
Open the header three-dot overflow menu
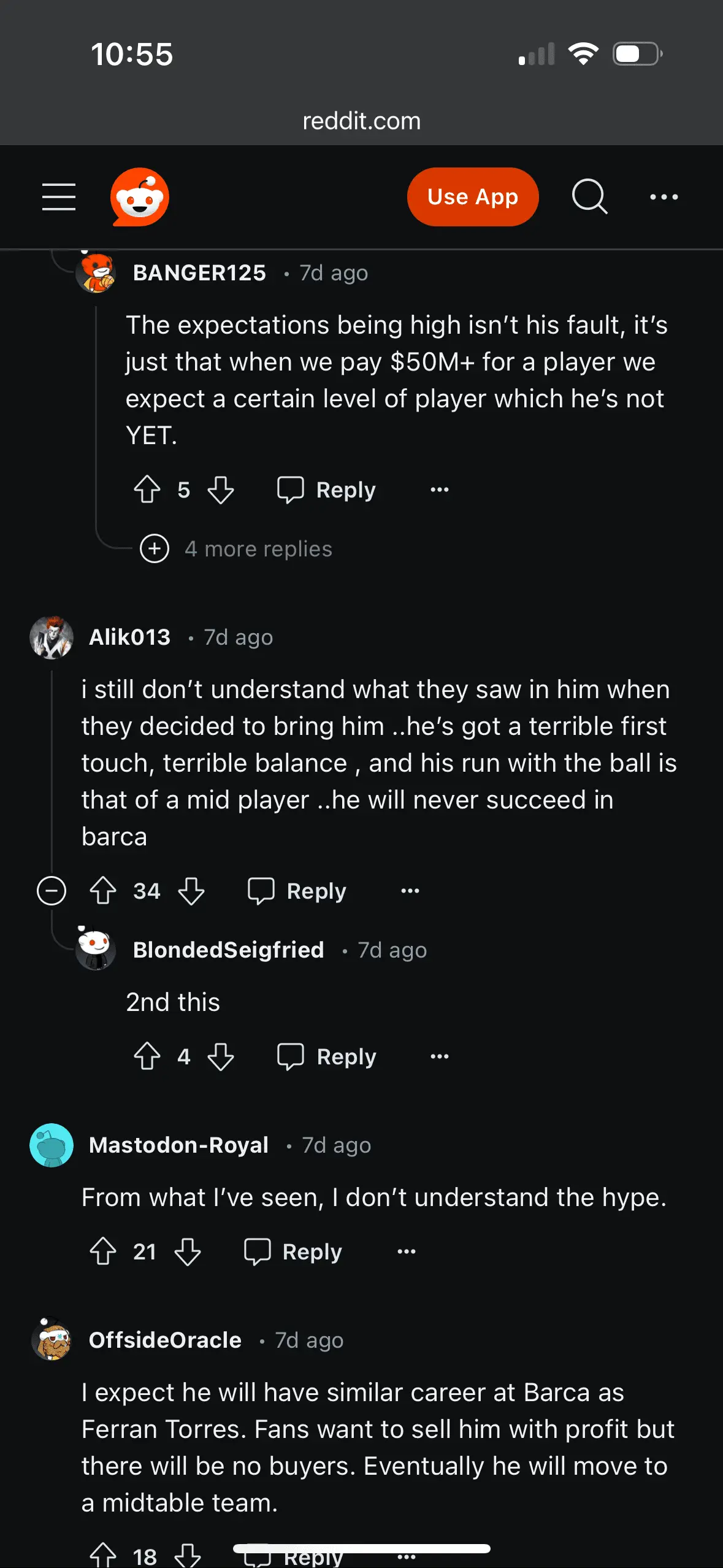coord(664,197)
